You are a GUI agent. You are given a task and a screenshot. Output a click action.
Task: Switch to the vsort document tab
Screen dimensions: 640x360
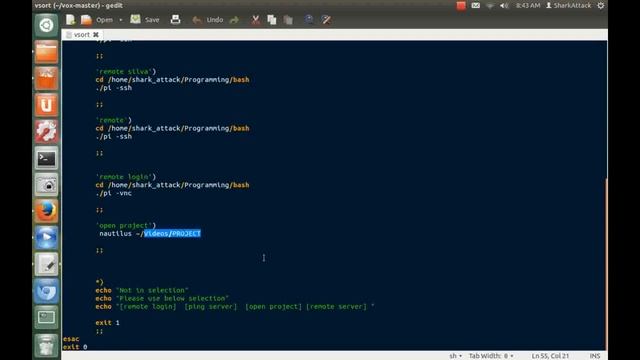[82, 35]
